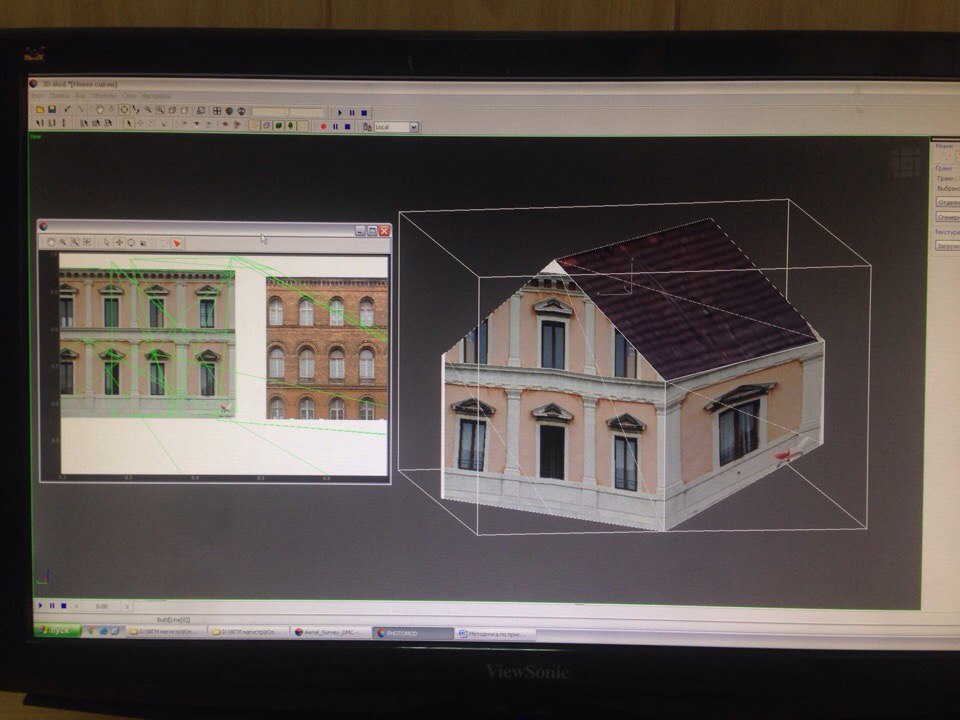This screenshot has height=720, width=960.
Task: Select the rotate circle tool in the texture window
Action: (131, 242)
